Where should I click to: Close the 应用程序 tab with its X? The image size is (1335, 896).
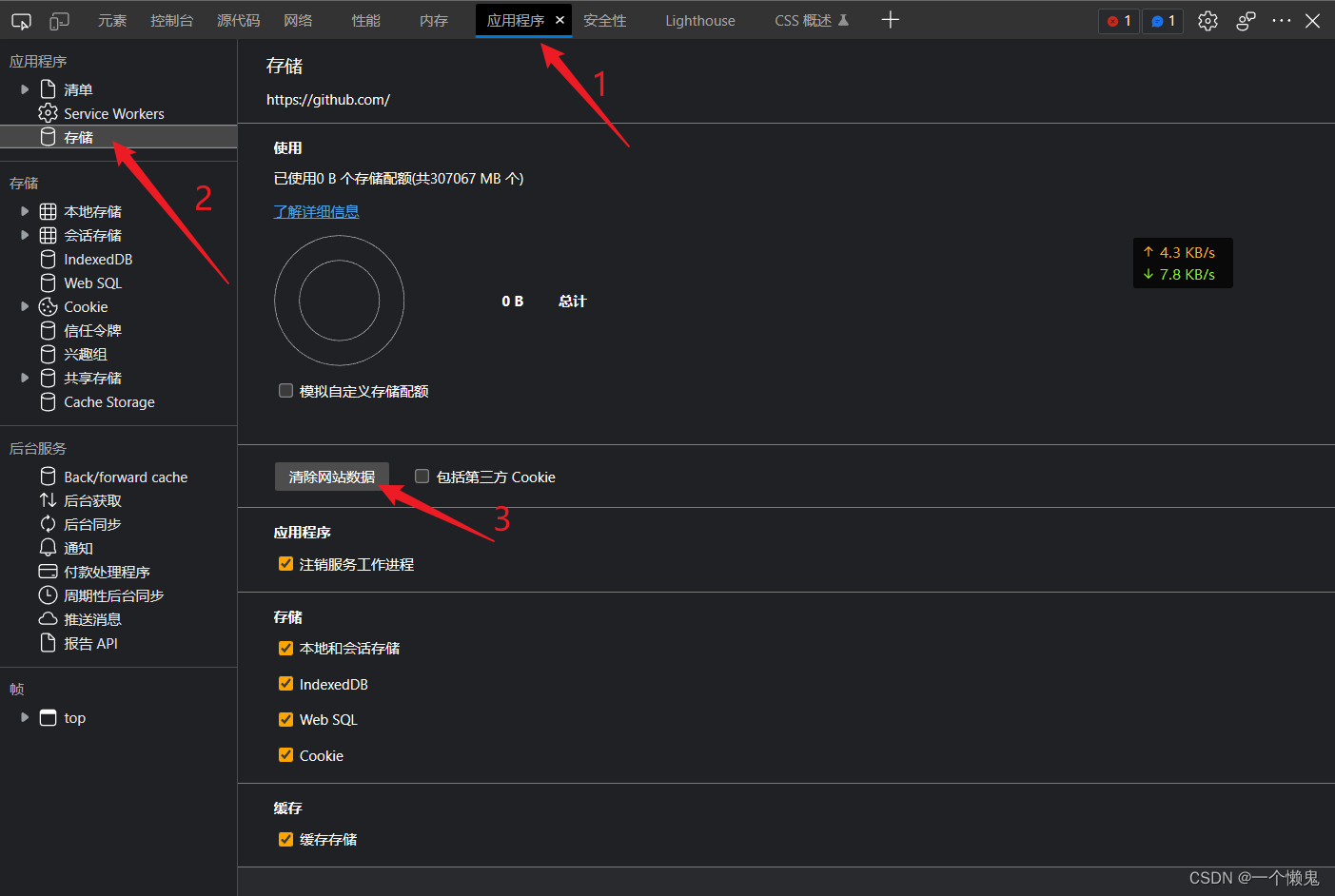point(560,20)
